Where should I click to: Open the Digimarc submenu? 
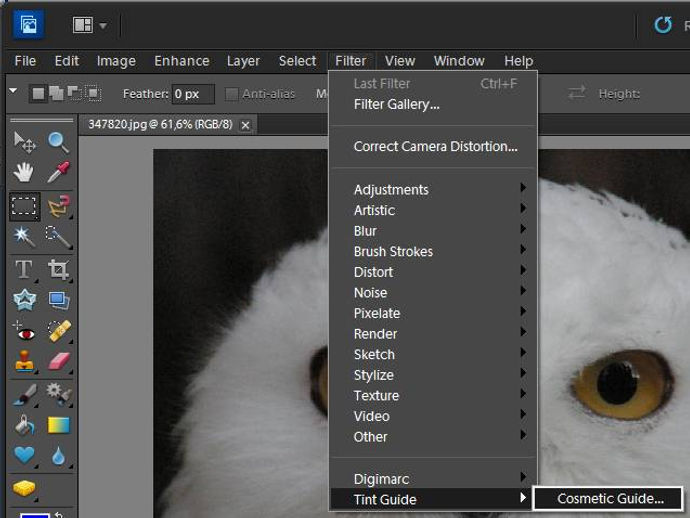[x=433, y=479]
